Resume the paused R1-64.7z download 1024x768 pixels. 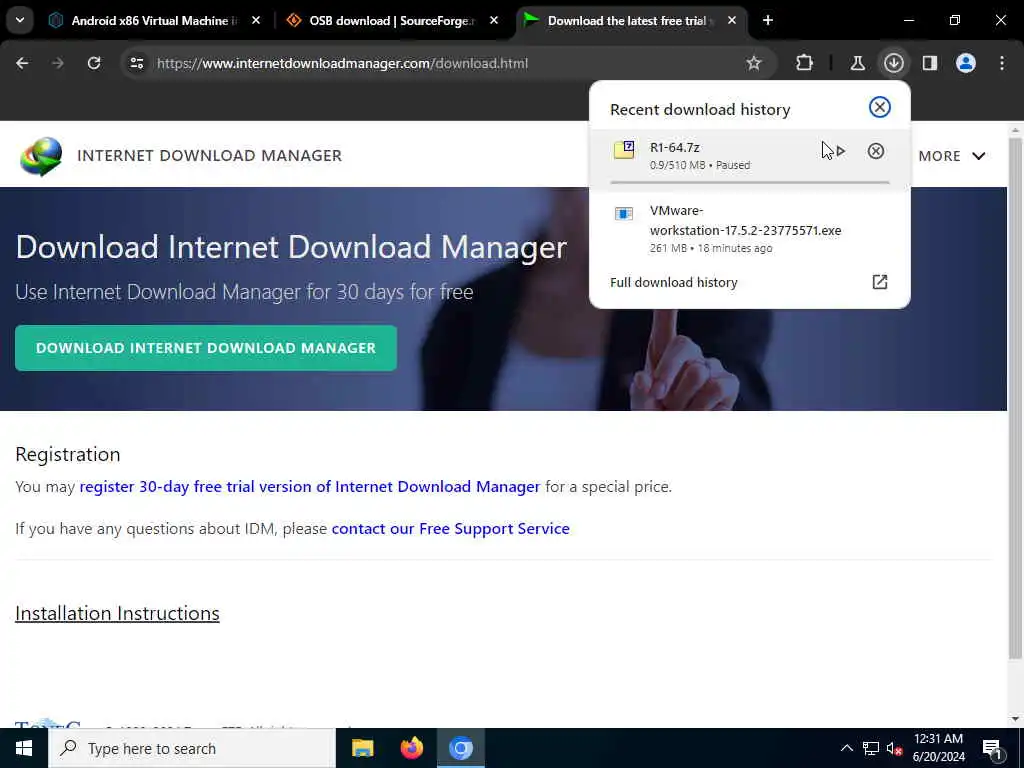pyautogui.click(x=840, y=152)
